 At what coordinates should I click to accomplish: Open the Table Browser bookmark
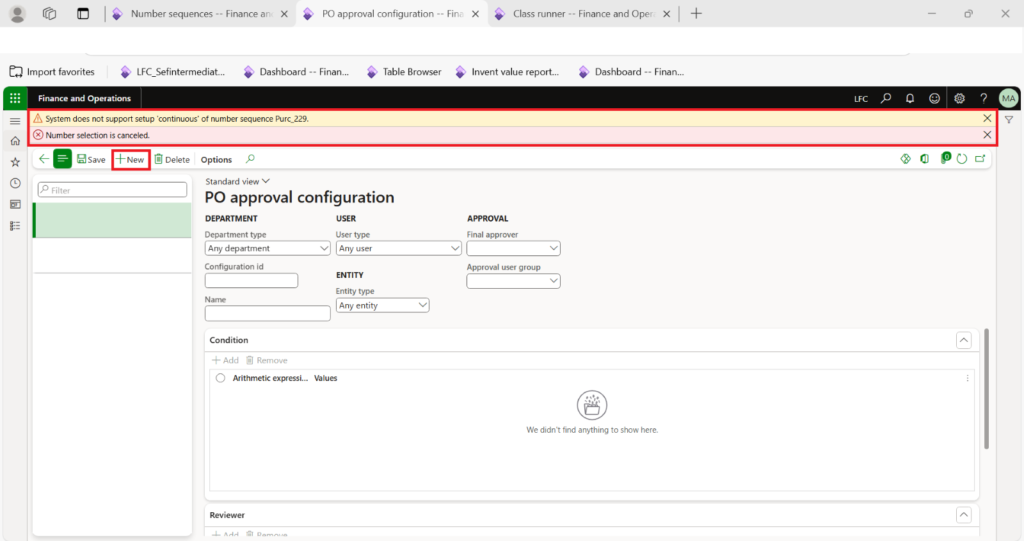(404, 72)
